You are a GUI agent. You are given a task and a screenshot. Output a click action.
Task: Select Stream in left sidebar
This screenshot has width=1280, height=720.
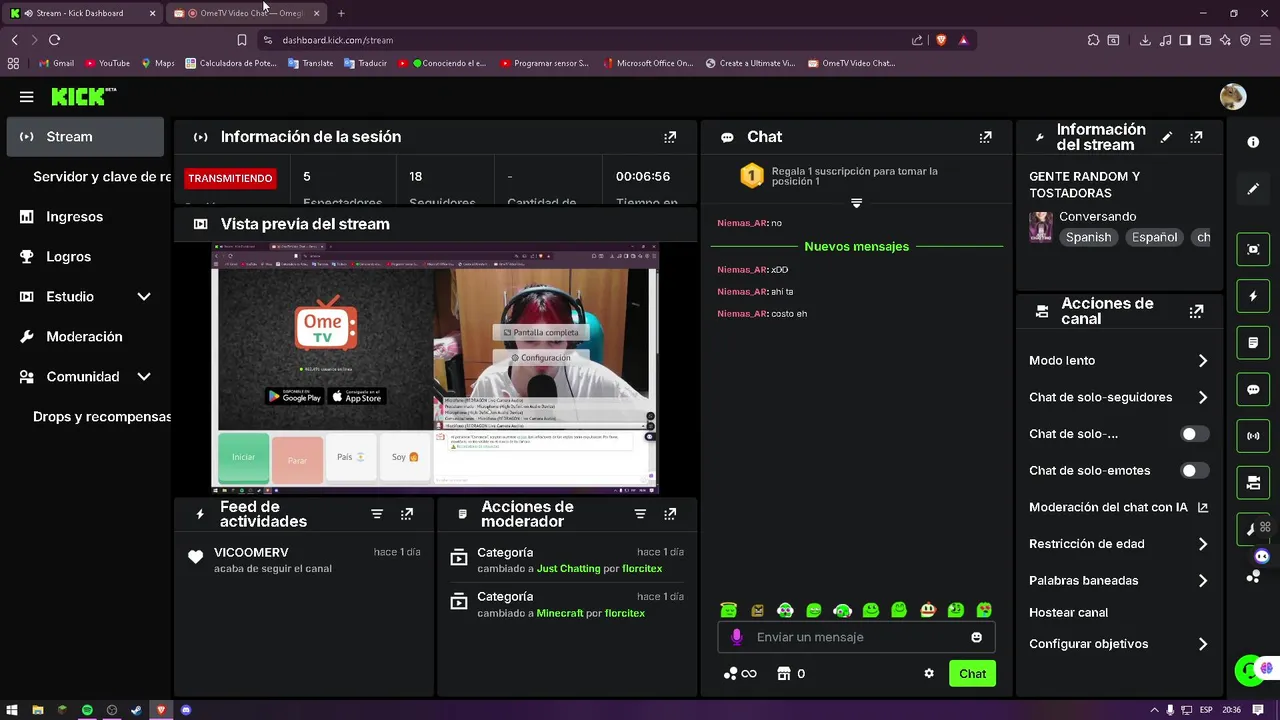[86, 137]
